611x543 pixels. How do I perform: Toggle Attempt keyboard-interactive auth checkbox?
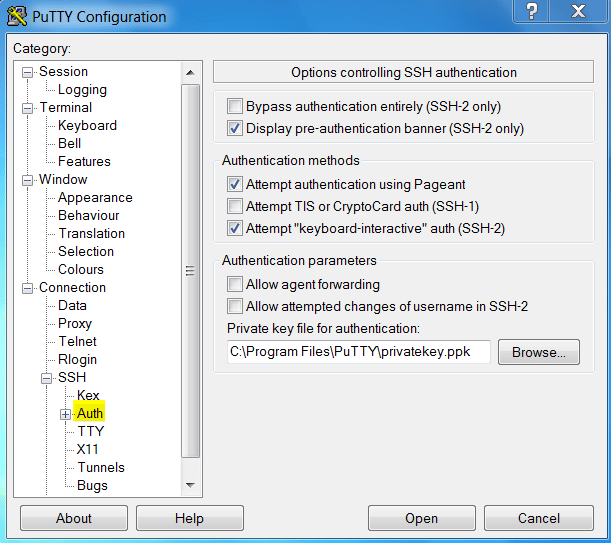click(235, 228)
